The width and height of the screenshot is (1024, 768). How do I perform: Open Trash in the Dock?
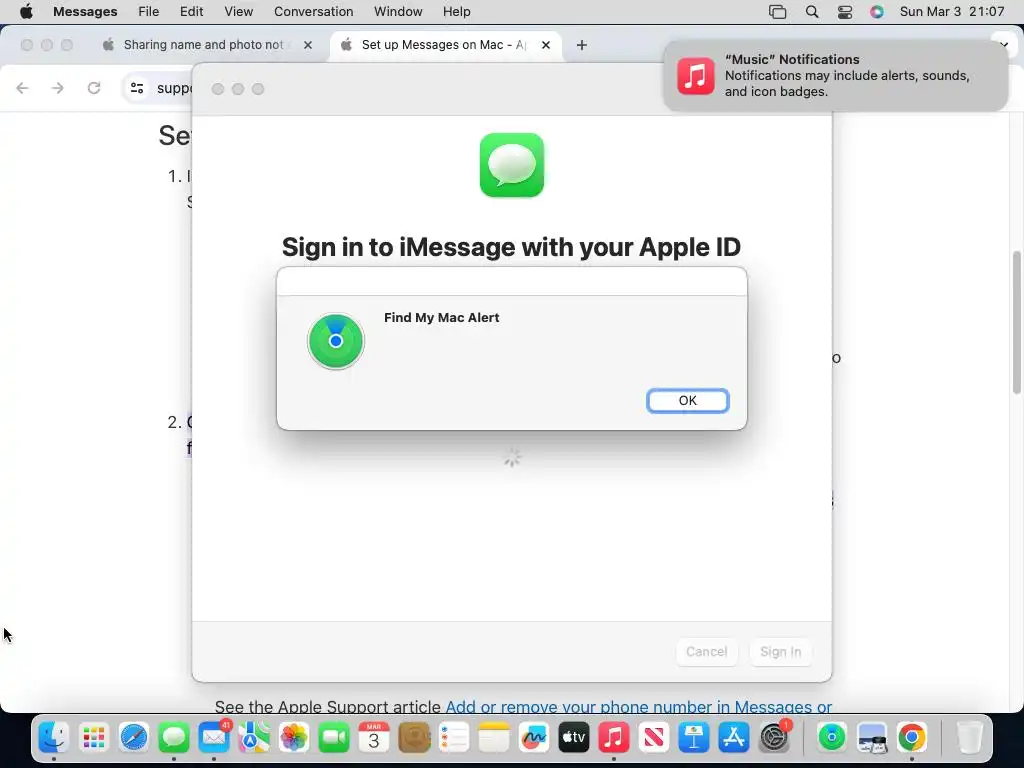(969, 738)
